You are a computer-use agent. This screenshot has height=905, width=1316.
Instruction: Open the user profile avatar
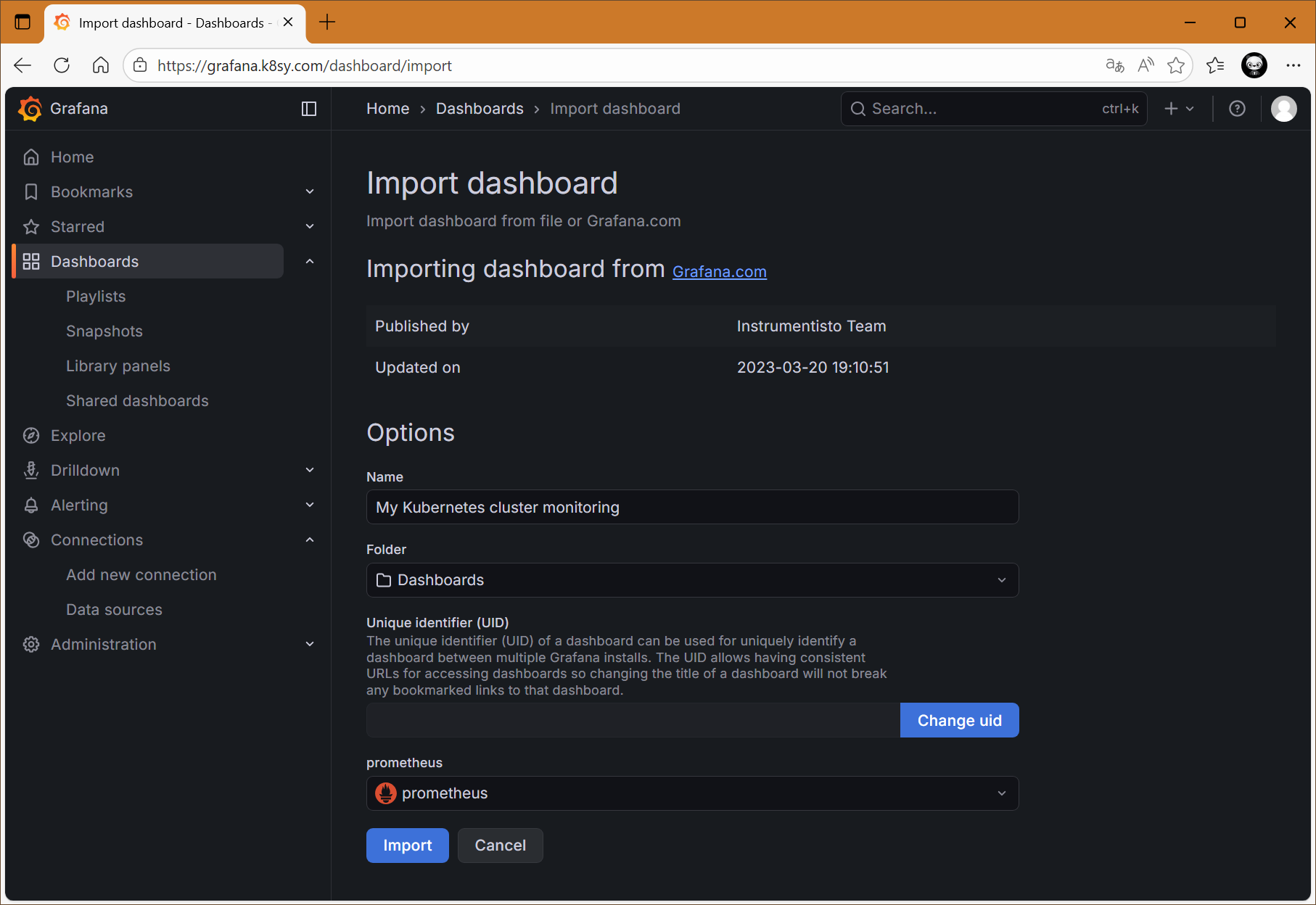pyautogui.click(x=1283, y=109)
